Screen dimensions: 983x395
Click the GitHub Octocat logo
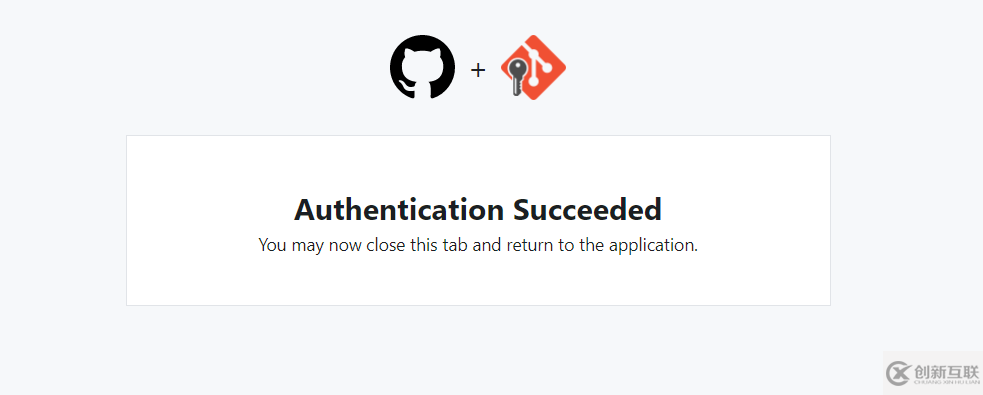(x=422, y=67)
